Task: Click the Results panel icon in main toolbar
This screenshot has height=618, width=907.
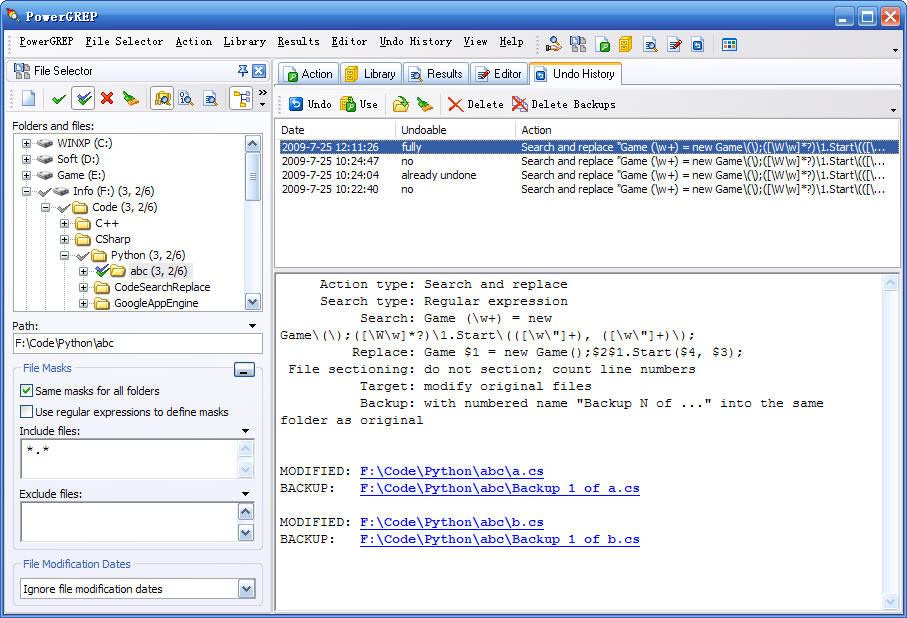Action: (x=650, y=44)
